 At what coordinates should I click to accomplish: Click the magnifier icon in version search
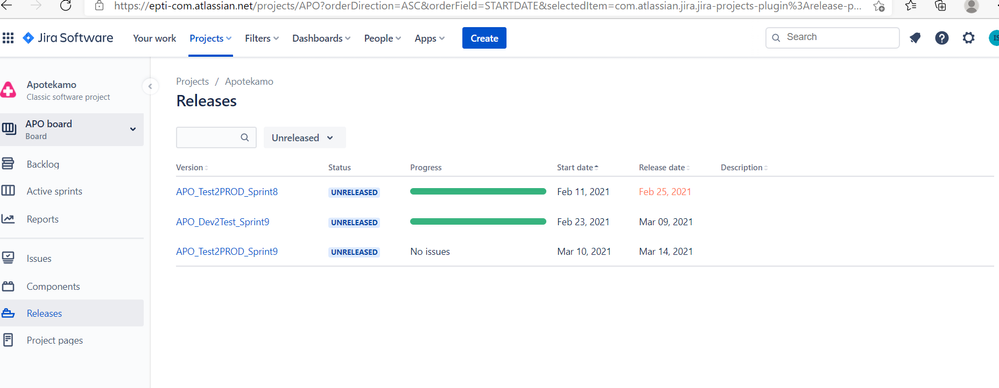click(245, 138)
